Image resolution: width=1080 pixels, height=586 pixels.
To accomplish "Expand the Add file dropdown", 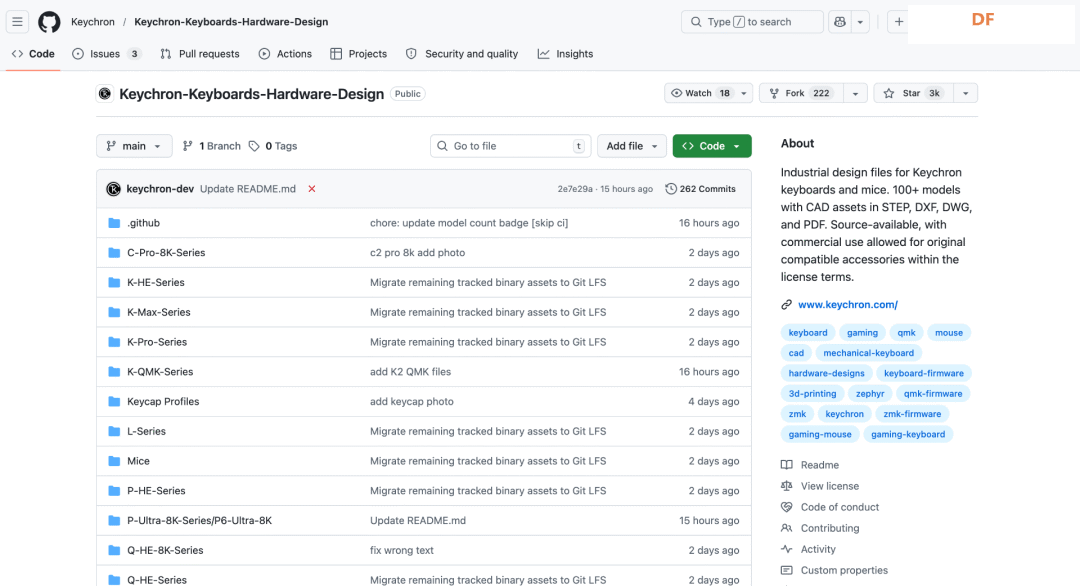I will click(632, 146).
